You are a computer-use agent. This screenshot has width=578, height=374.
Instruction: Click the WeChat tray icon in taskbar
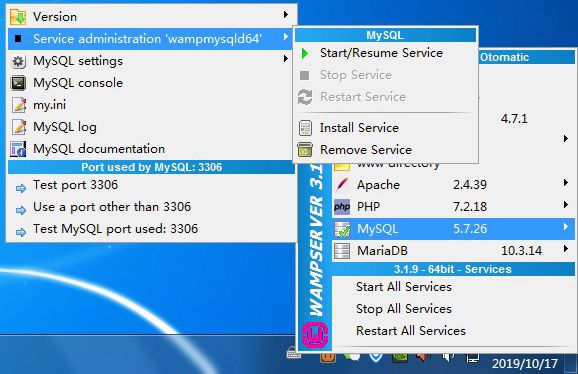pyautogui.click(x=352, y=356)
